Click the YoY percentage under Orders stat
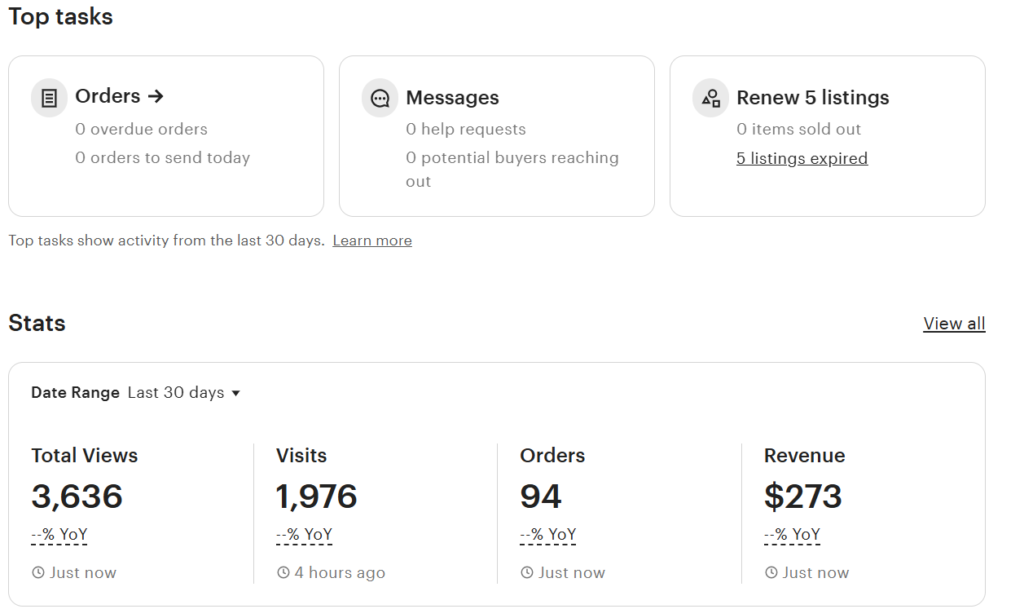The image size is (1024, 609). (548, 535)
